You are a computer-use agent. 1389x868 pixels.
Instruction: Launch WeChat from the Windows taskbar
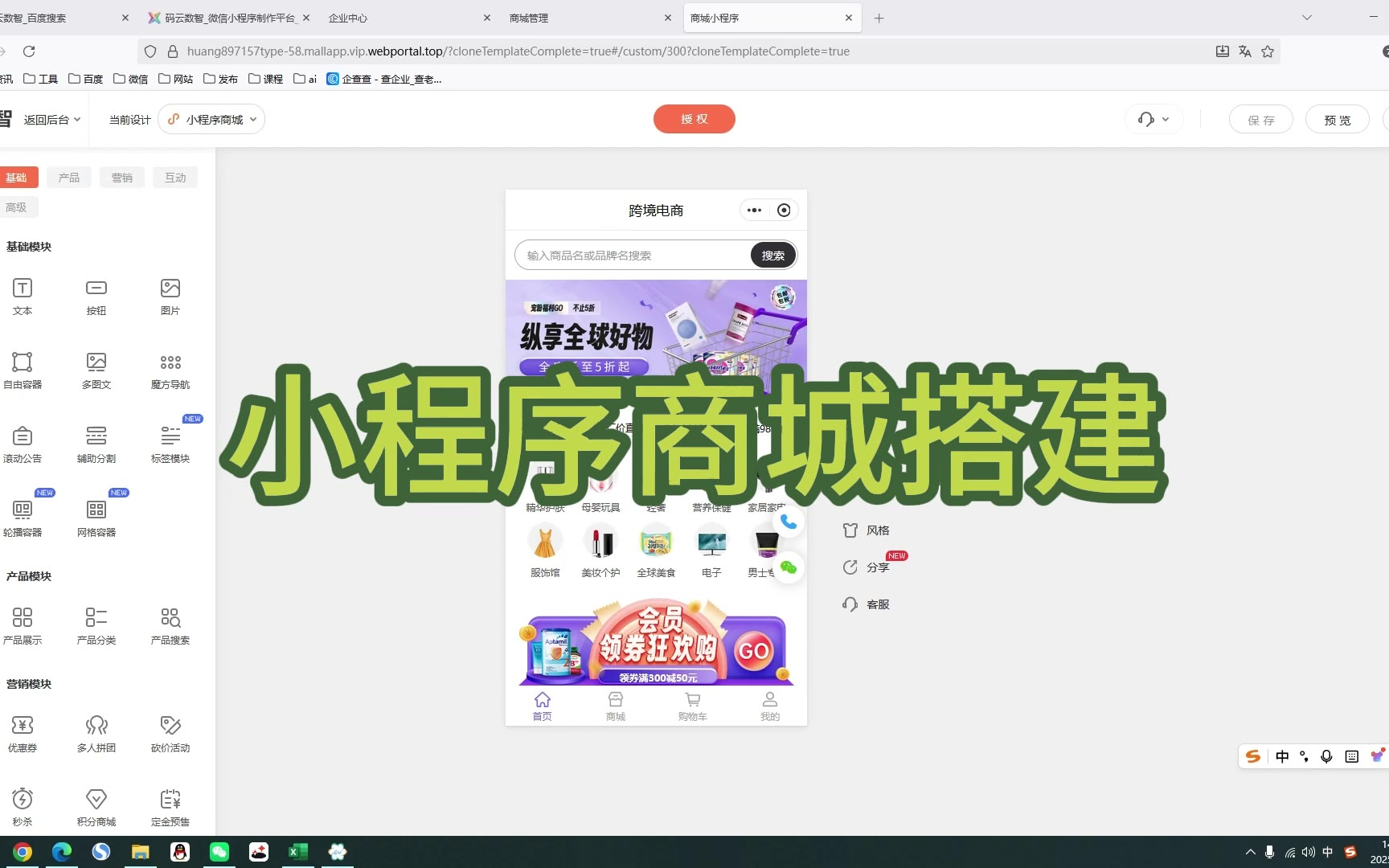pyautogui.click(x=219, y=852)
